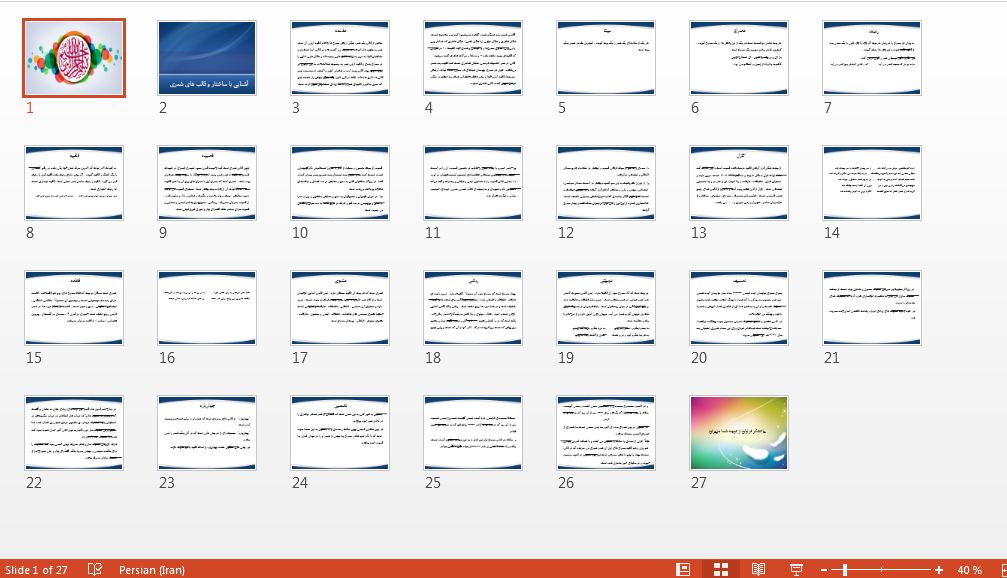This screenshot has height=578, width=1007.
Task: Select the colorful final slide 27 thumbnail
Action: (x=739, y=432)
